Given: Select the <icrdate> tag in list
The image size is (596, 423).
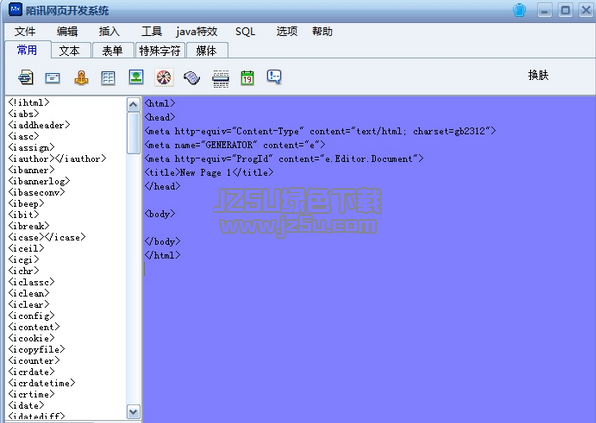Looking at the screenshot, I should coord(32,372).
